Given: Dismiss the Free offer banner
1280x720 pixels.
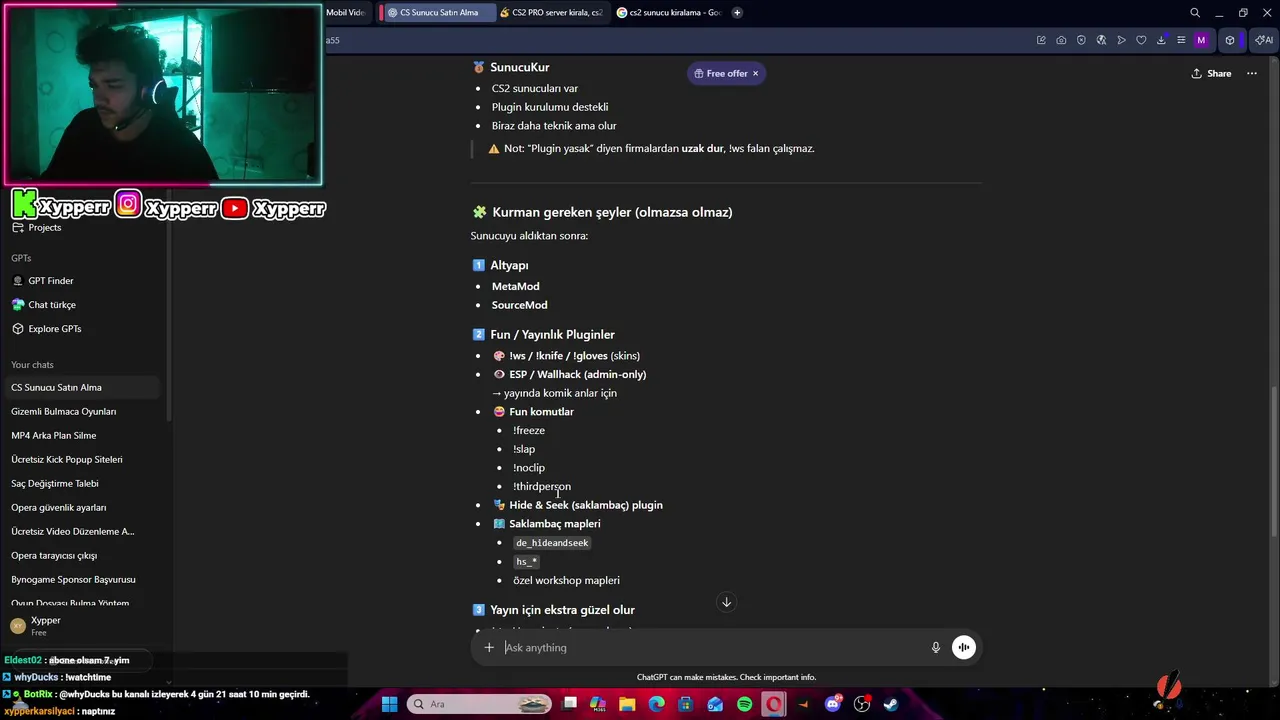Looking at the screenshot, I should pyautogui.click(x=755, y=73).
